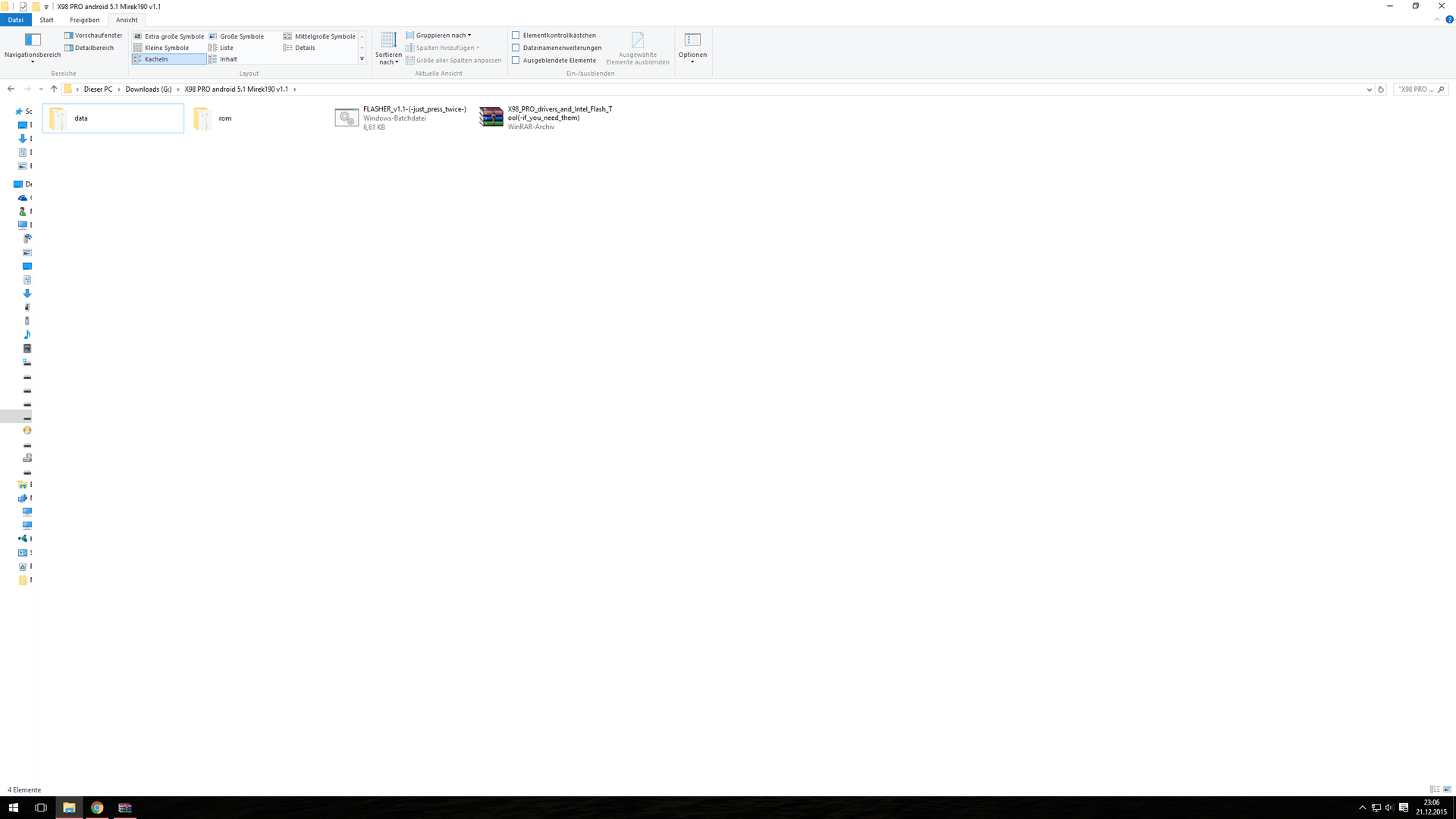Select Extra große Symbole layout
Viewport: 1456px width, 819px height.
[x=168, y=36]
